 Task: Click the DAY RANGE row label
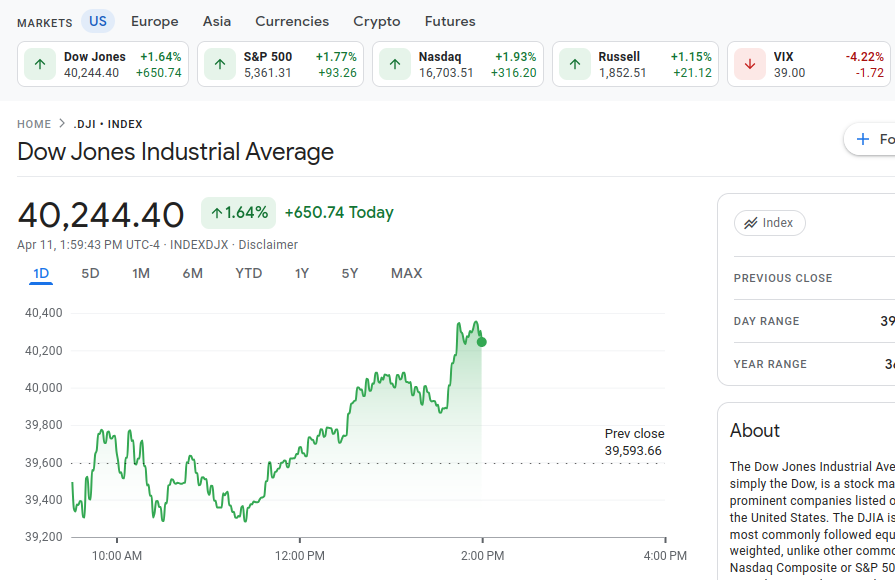tap(767, 321)
